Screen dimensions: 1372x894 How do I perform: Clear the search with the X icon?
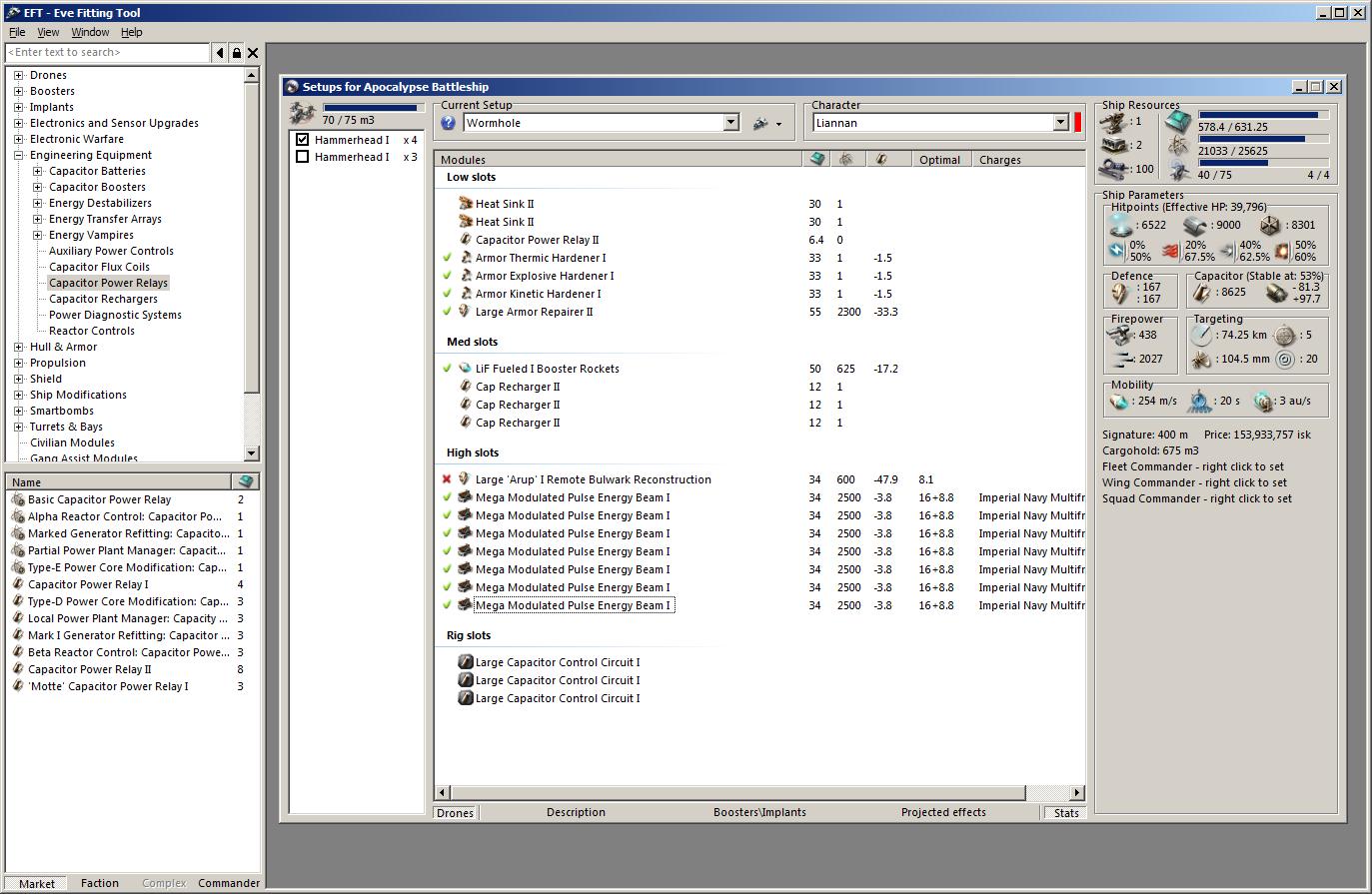tap(253, 53)
